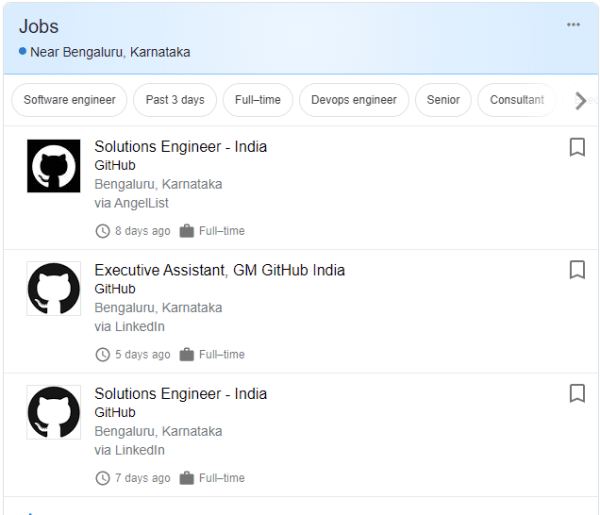
Task: Open the three-dot more options menu
Action: pyautogui.click(x=573, y=25)
